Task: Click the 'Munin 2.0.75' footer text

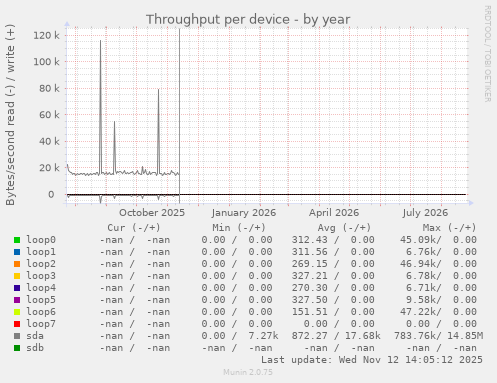Action: [248, 372]
